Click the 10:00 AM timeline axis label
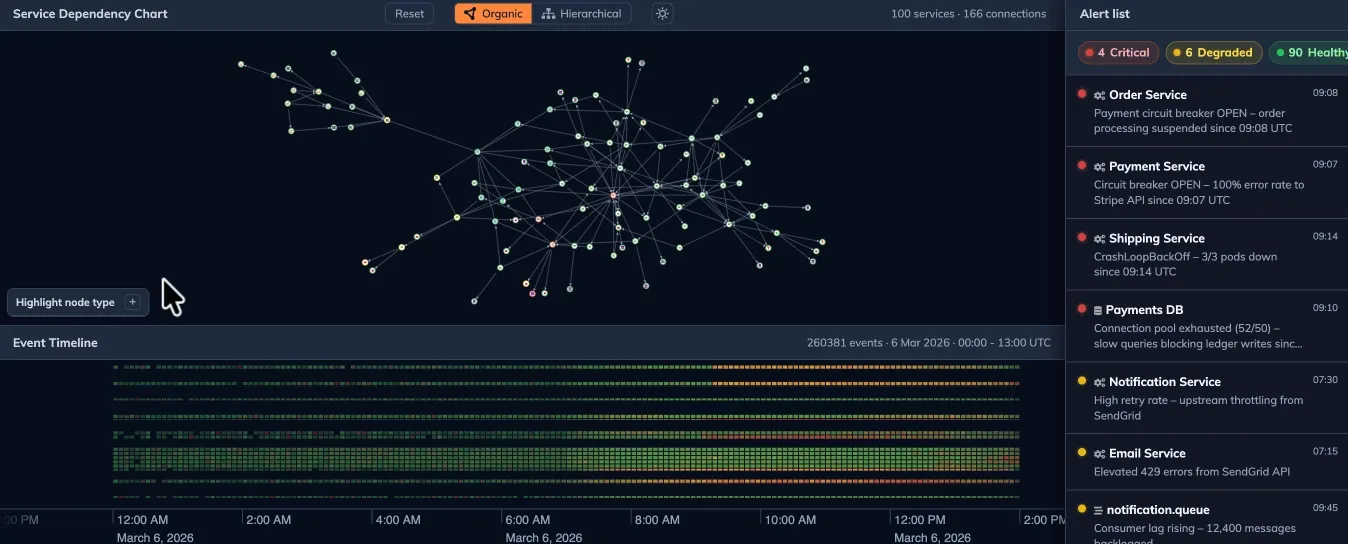1348x544 pixels. pyautogui.click(x=790, y=520)
